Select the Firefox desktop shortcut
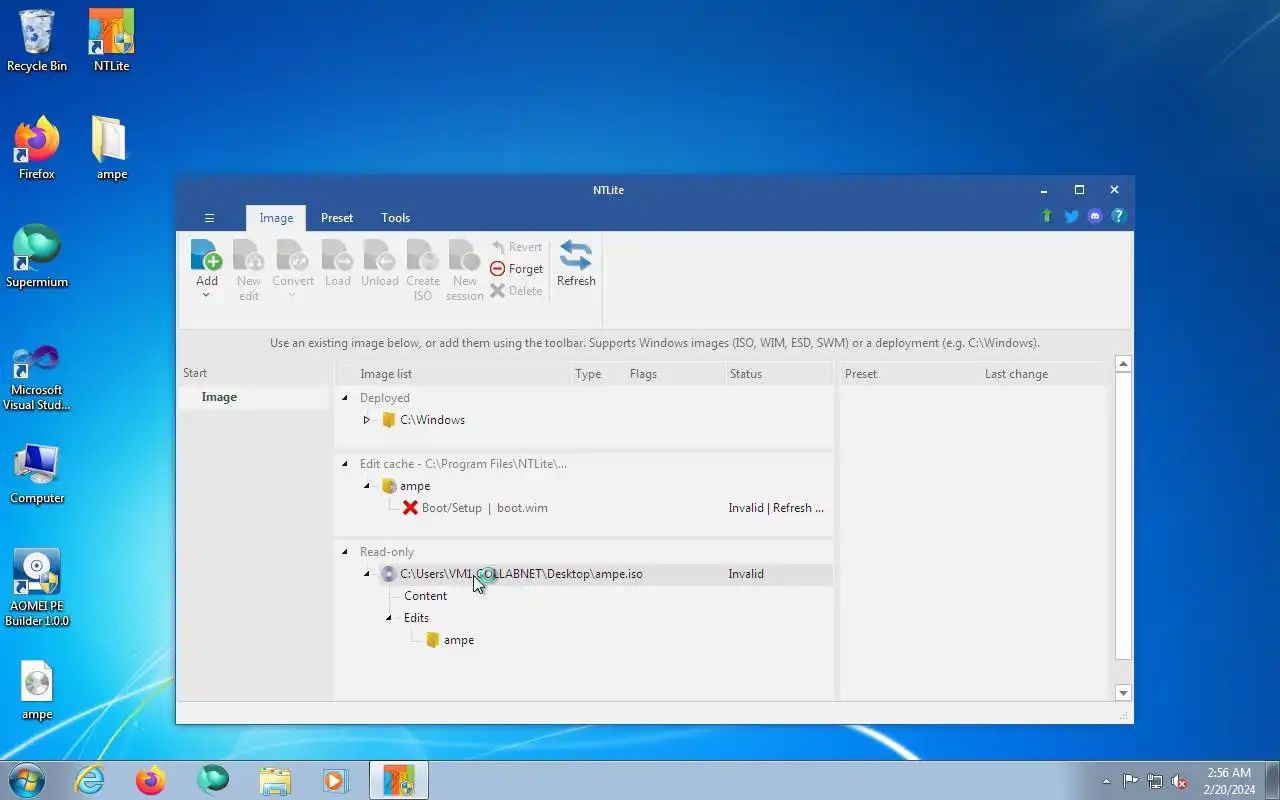The width and height of the screenshot is (1280, 800). 37,149
